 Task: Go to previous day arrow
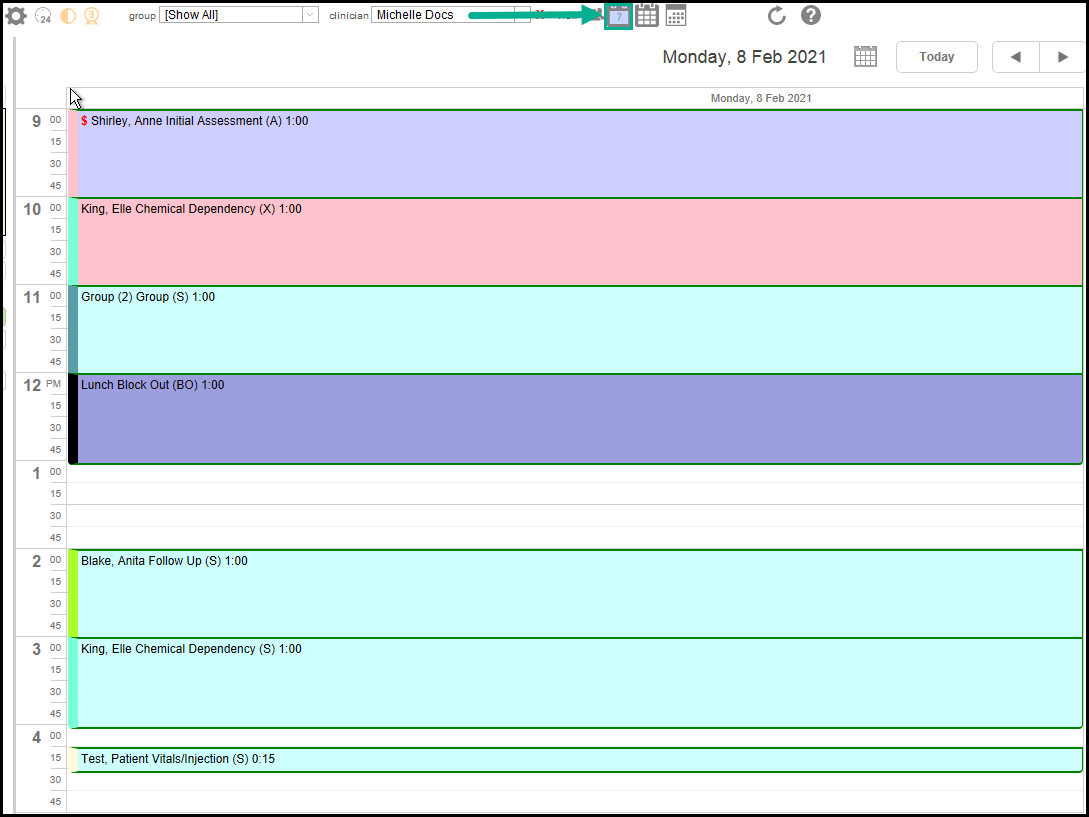(1015, 57)
